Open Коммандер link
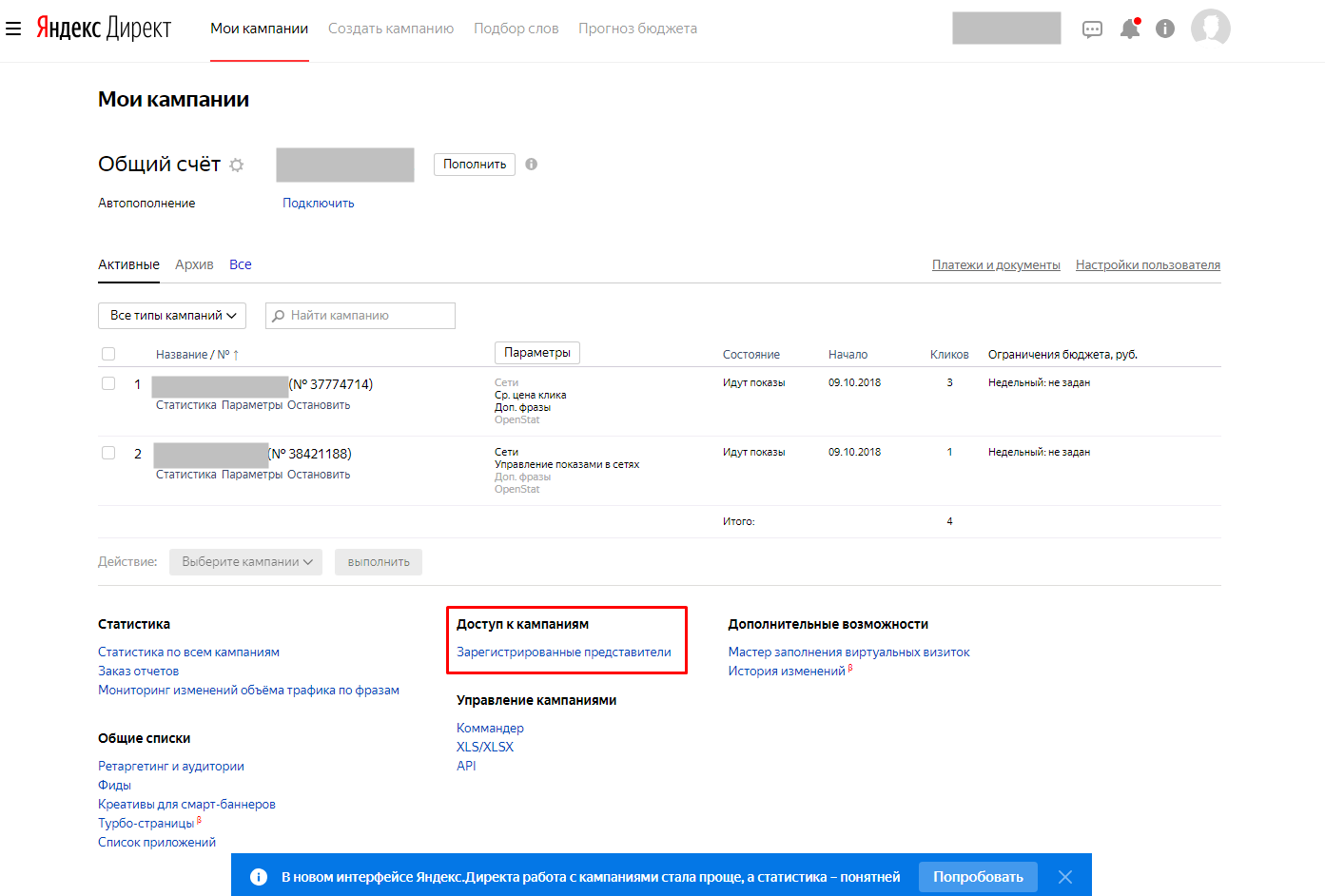 coord(490,729)
